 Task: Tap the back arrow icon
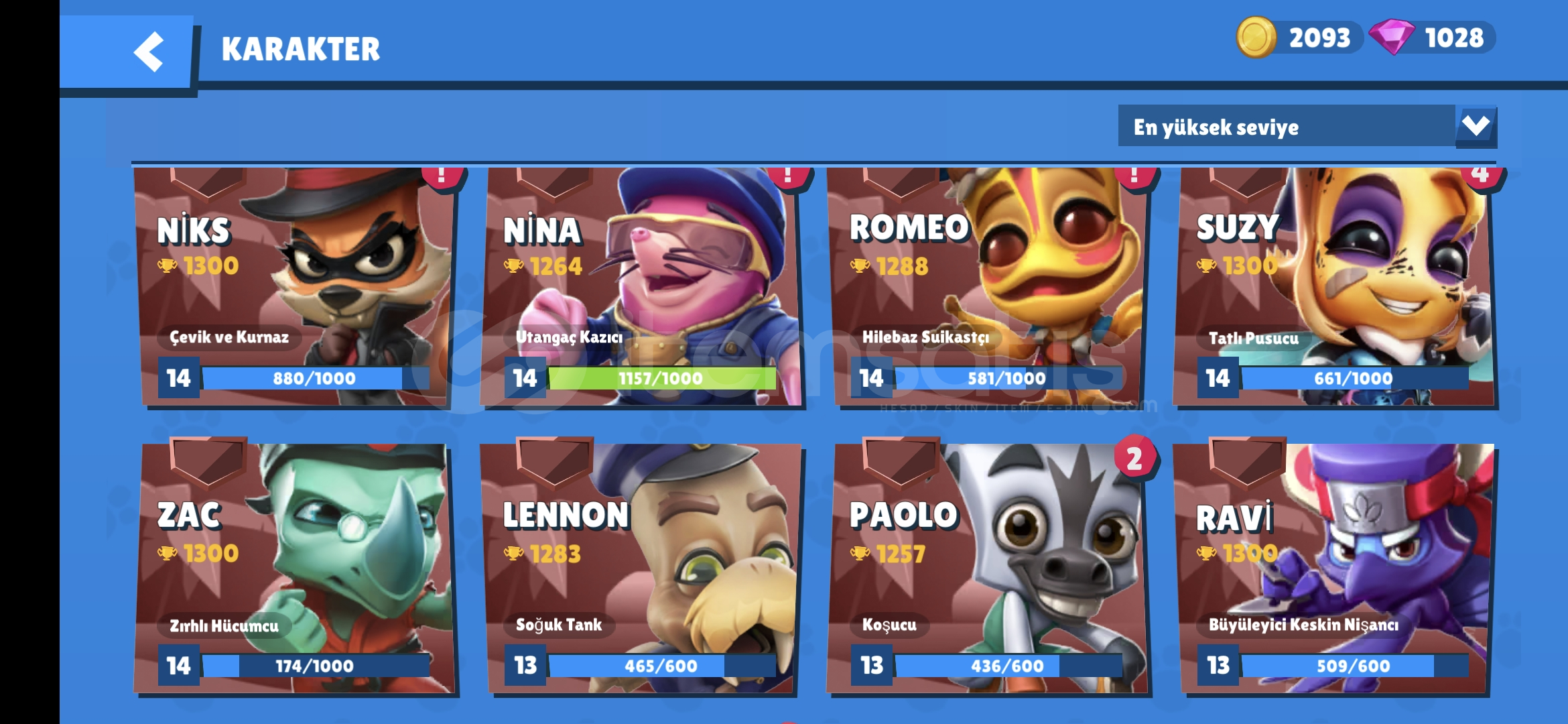149,52
